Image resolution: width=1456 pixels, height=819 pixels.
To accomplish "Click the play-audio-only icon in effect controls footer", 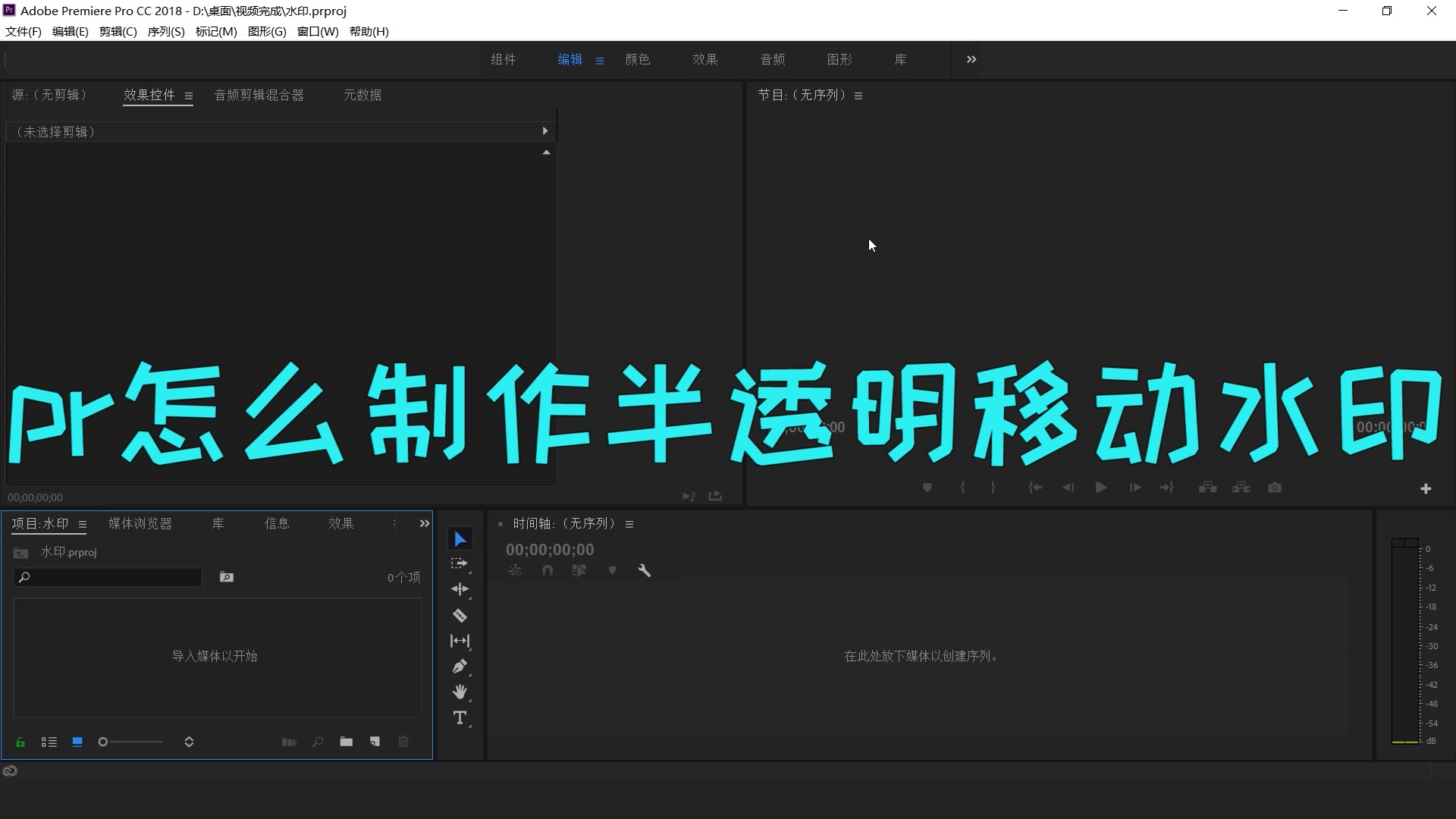I will point(689,496).
